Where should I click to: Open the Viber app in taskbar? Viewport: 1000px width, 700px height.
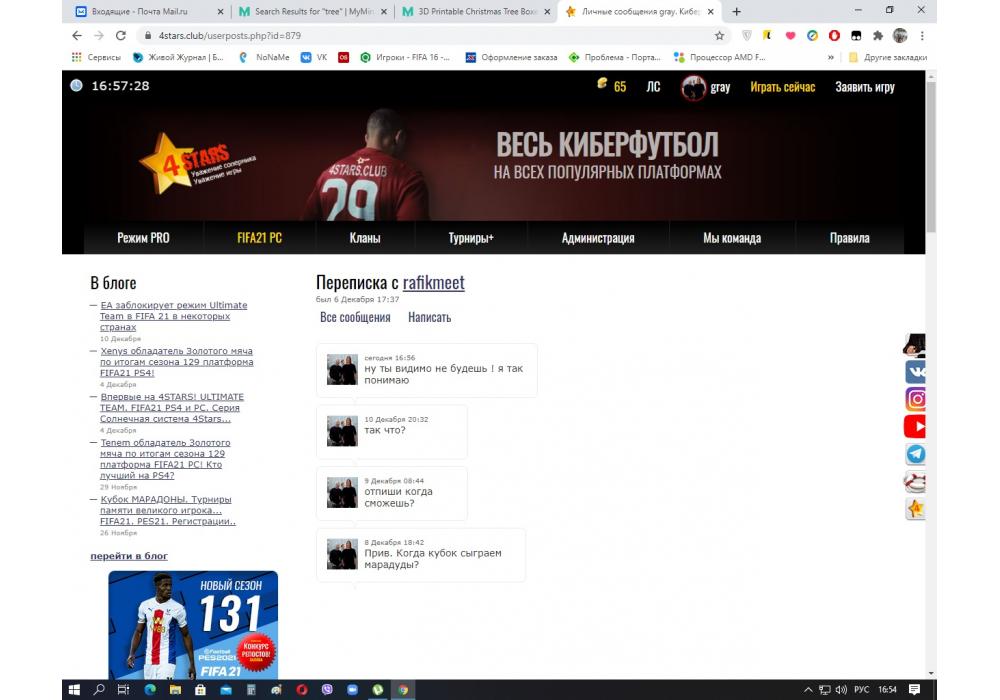click(x=327, y=689)
